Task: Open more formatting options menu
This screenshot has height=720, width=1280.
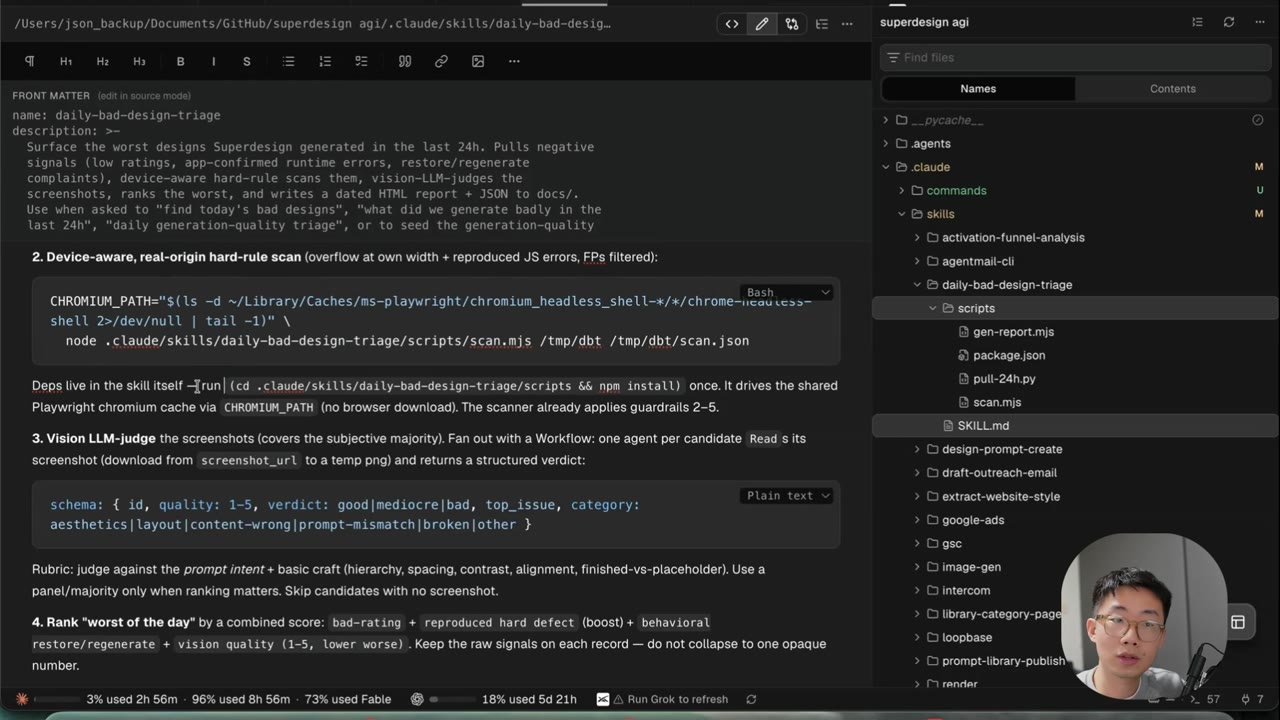Action: 514,61
